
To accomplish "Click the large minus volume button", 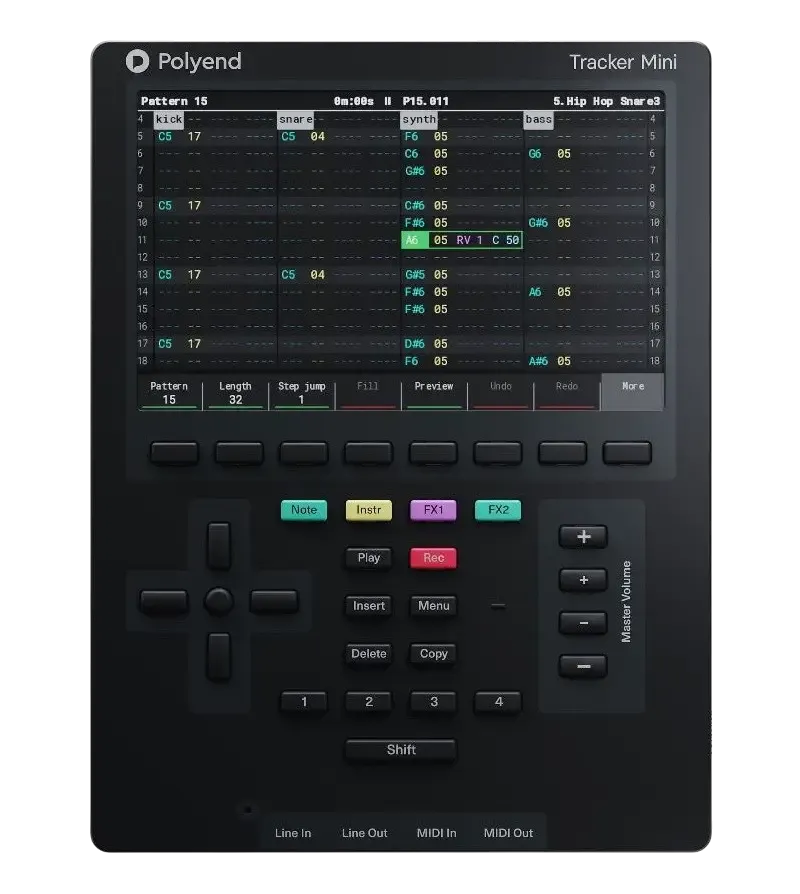I will point(583,666).
